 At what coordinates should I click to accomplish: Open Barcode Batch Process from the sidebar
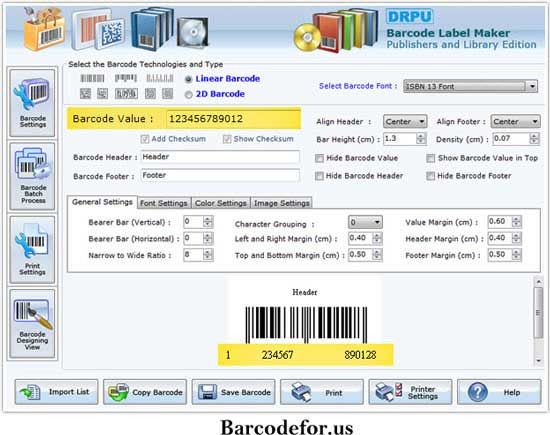(32, 176)
